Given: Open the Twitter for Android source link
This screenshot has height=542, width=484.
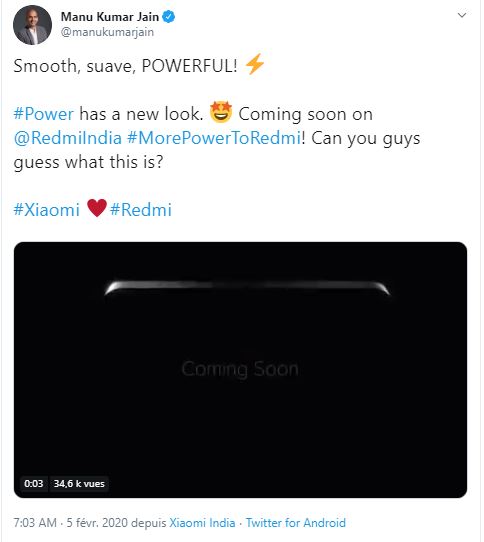Looking at the screenshot, I should [296, 523].
